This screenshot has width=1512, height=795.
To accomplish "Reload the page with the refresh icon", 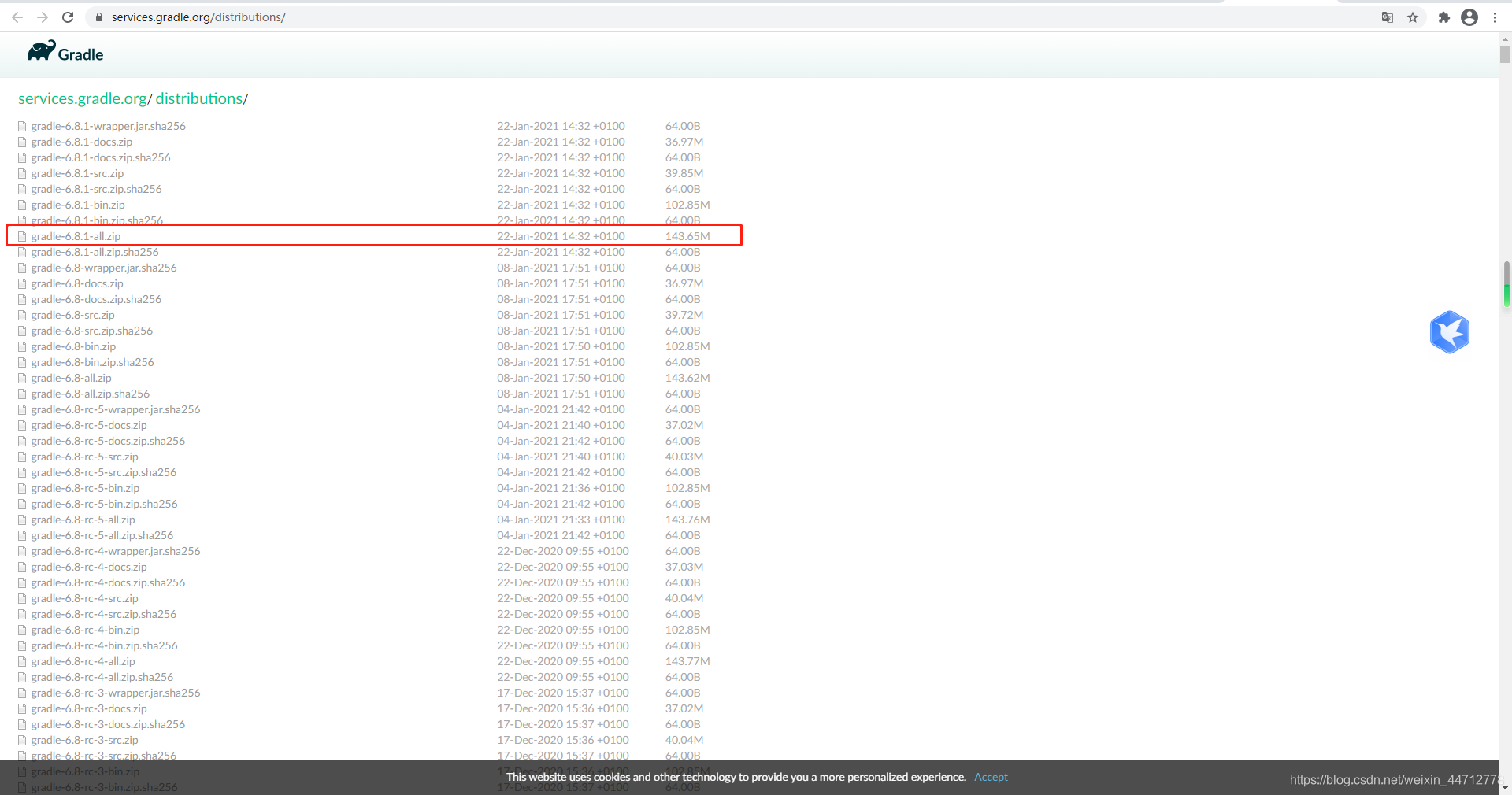I will pyautogui.click(x=68, y=17).
